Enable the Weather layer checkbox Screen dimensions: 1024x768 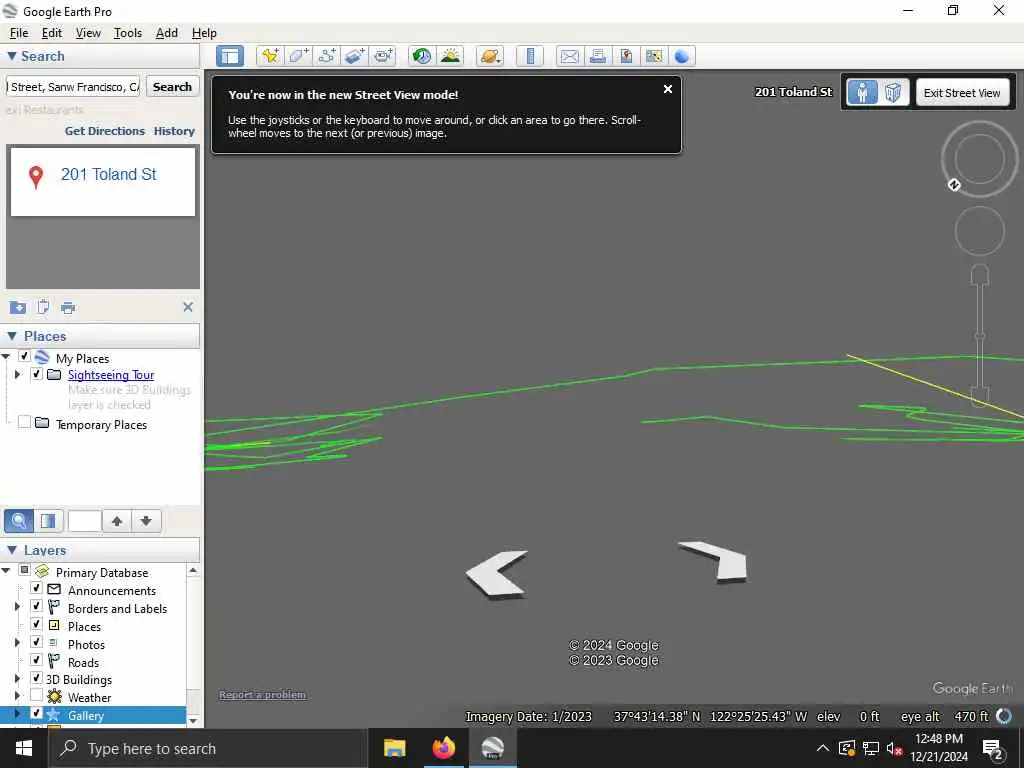point(37,696)
